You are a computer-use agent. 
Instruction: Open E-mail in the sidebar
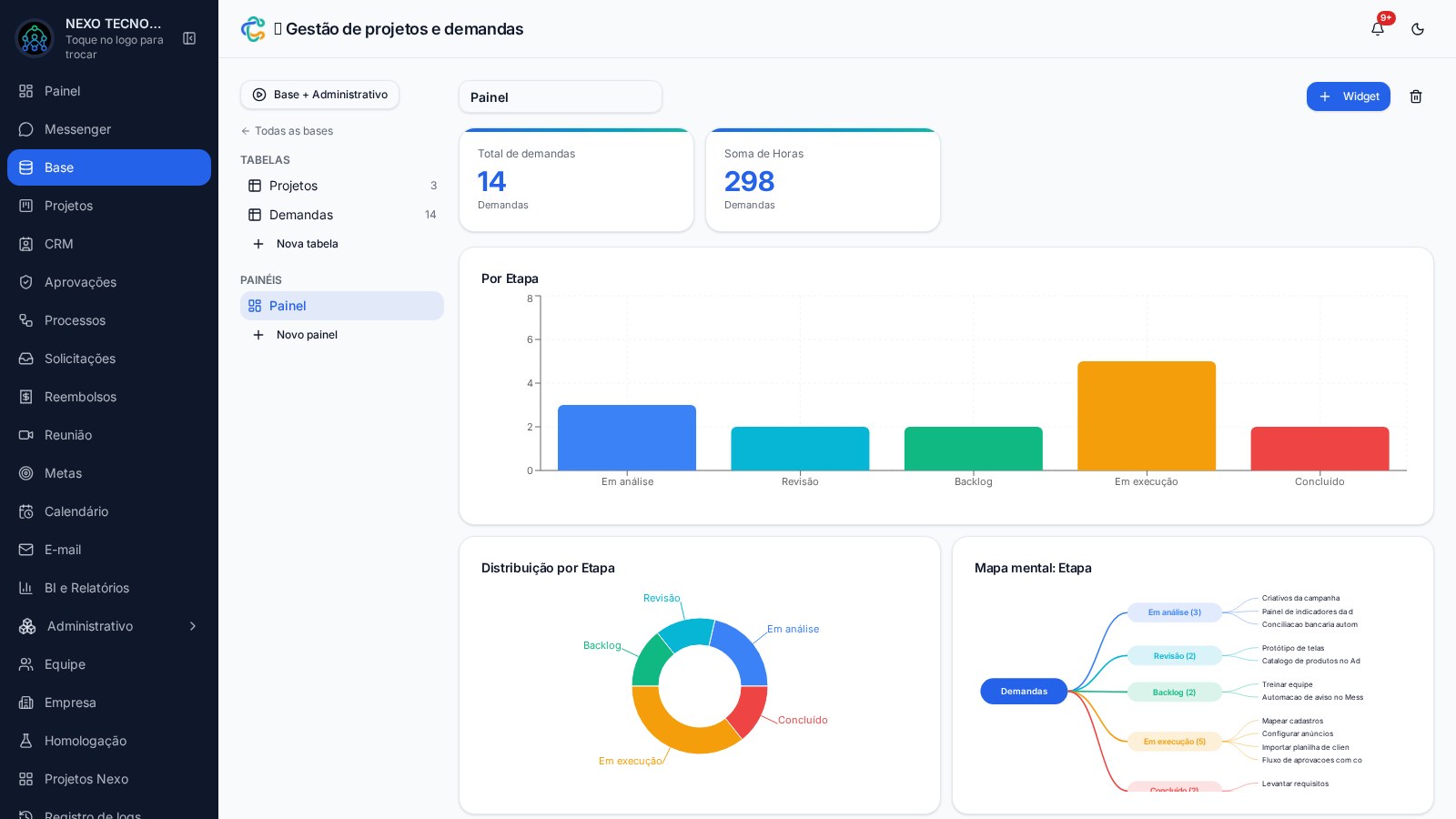109,550
